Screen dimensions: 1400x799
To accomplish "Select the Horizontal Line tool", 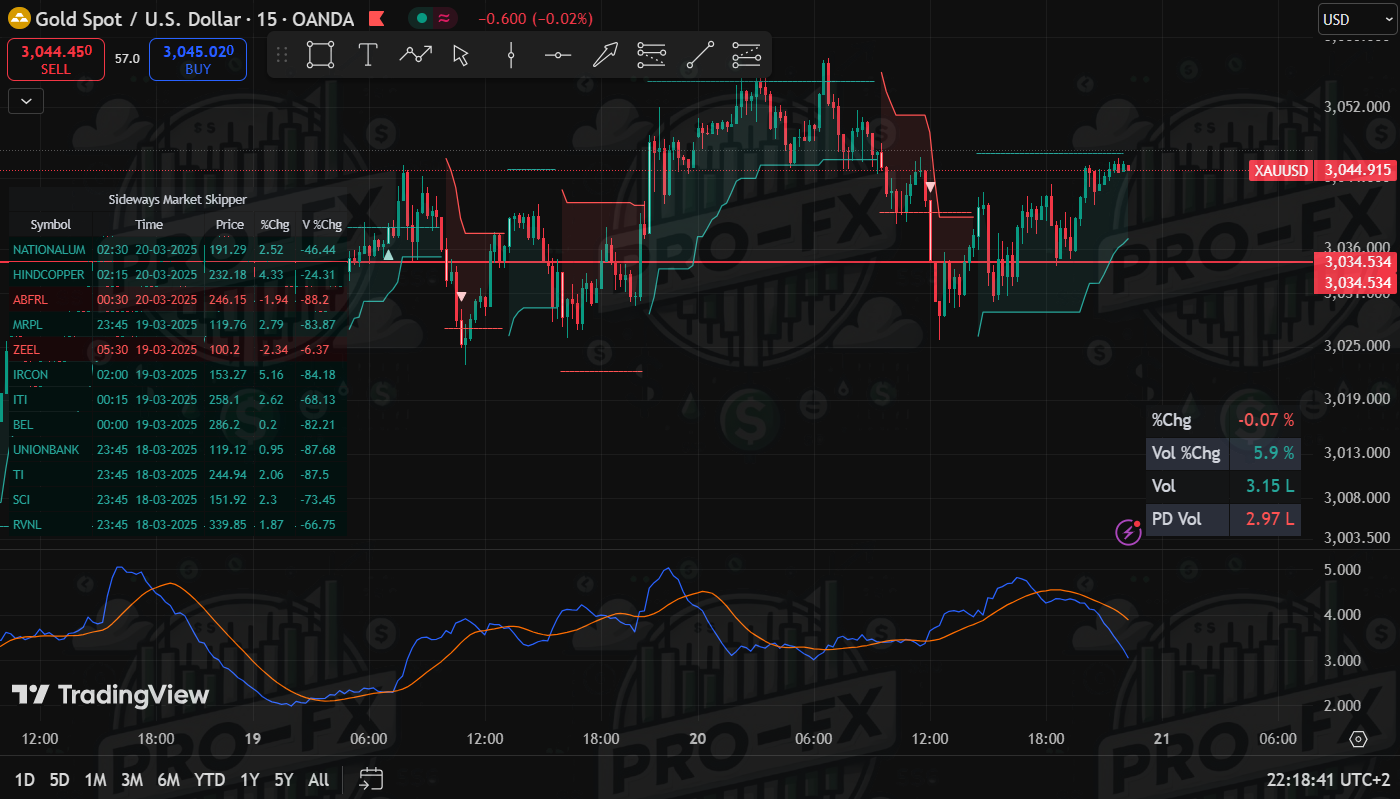I will [x=557, y=55].
